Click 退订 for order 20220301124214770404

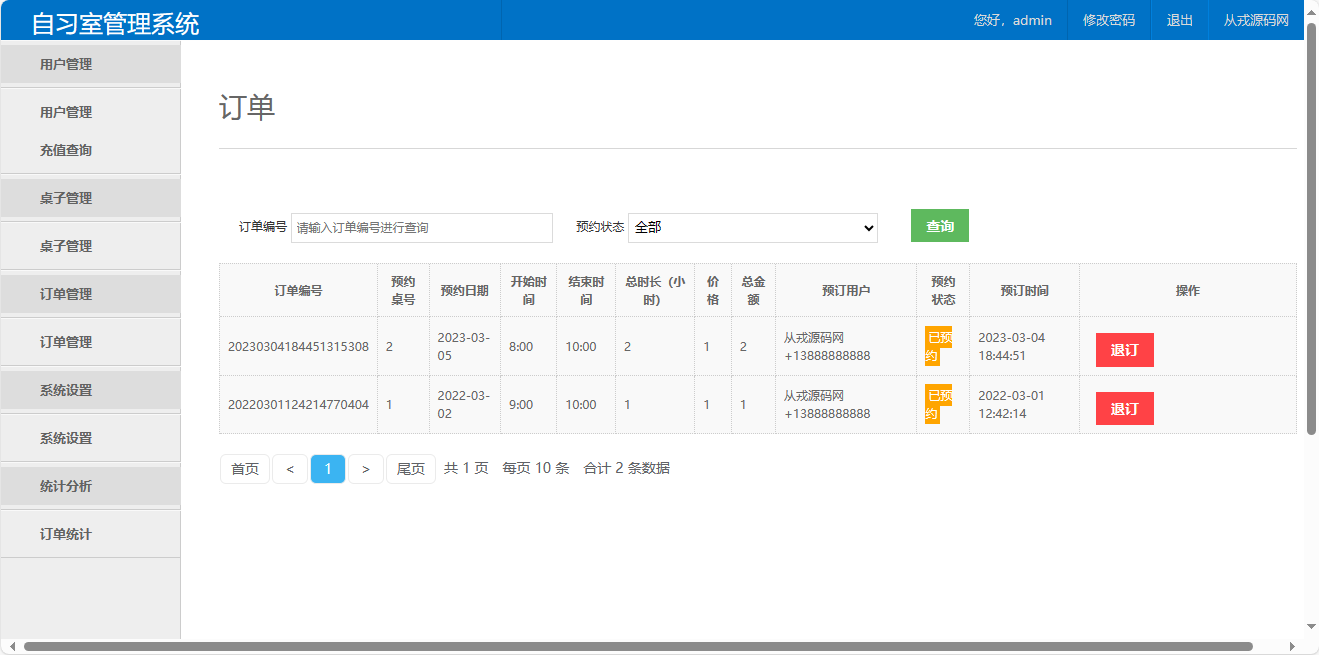(x=1124, y=408)
